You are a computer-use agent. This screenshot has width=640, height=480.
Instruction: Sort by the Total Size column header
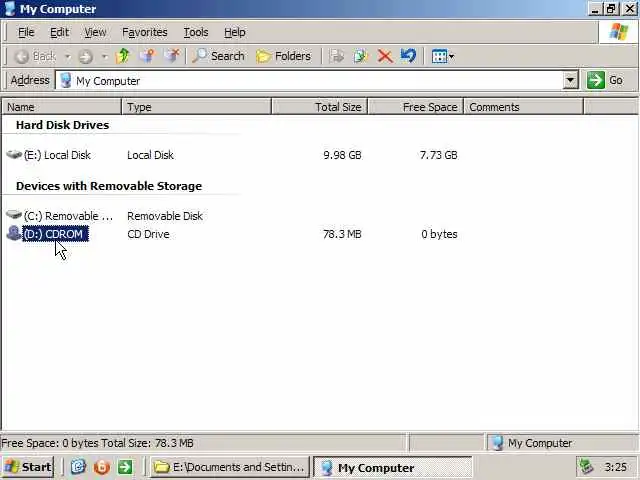320,107
